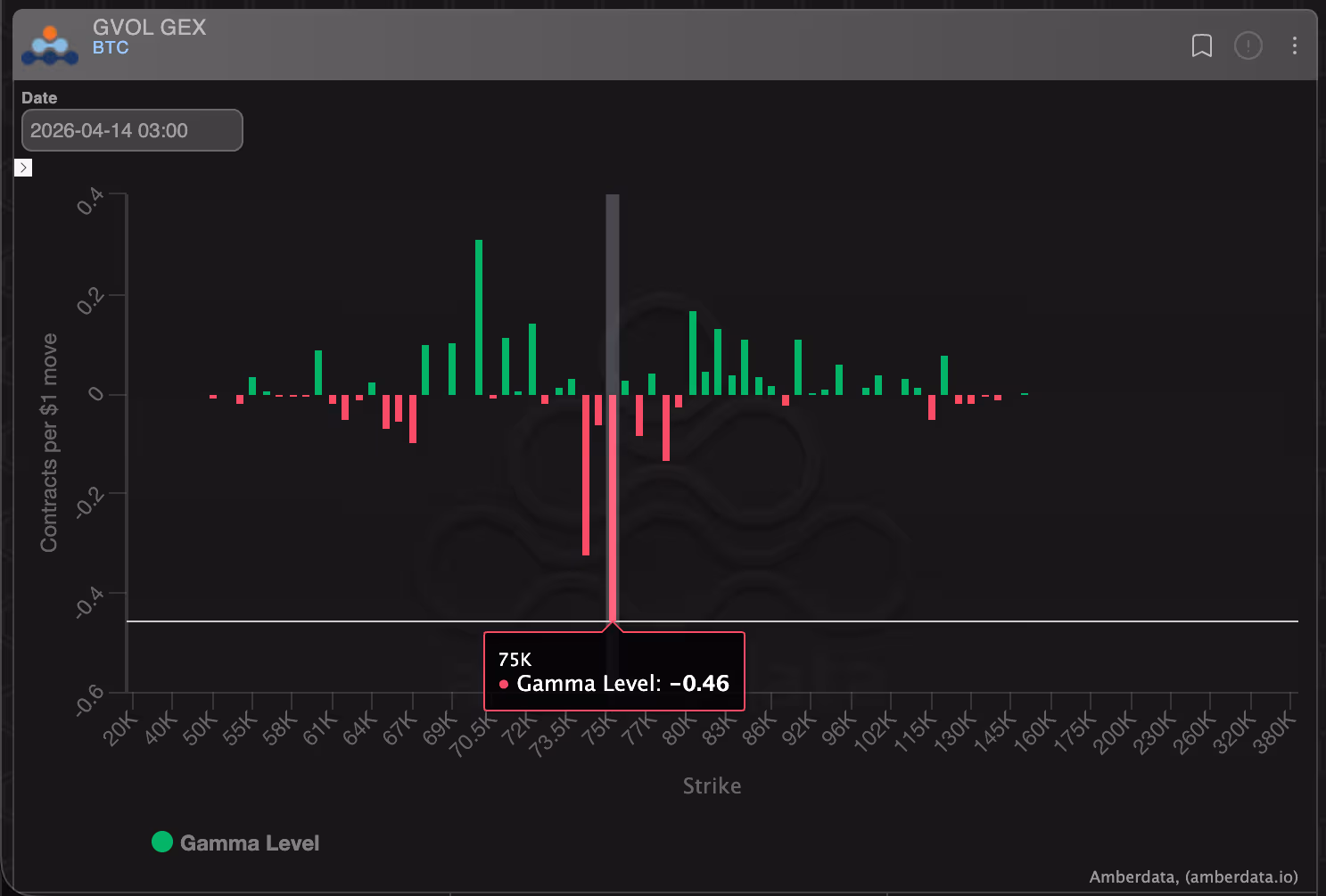1326x896 pixels.
Task: Click the Gamma Level: -0.46 tooltip box
Action: pos(614,671)
